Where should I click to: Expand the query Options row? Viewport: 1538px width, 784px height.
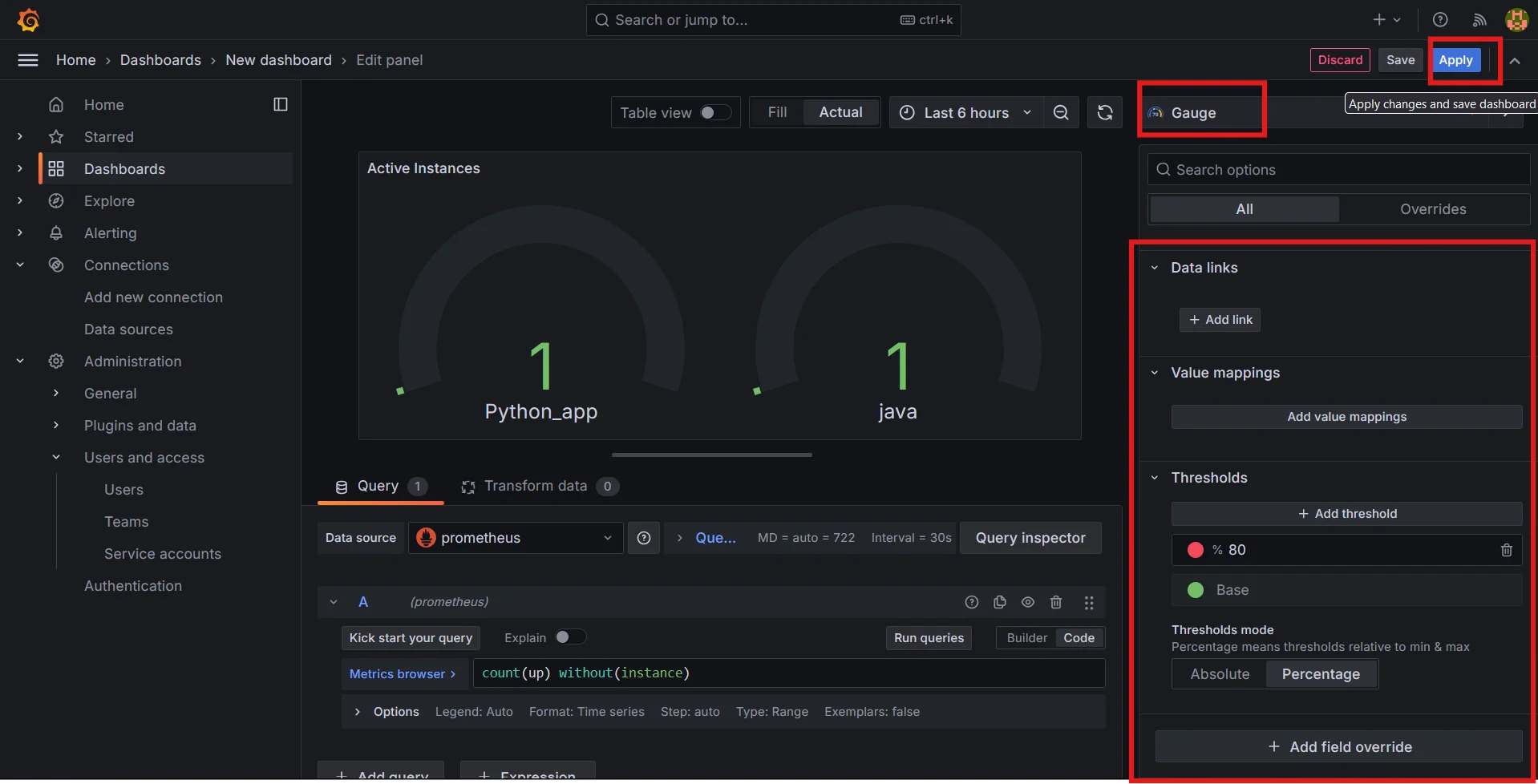(x=357, y=712)
